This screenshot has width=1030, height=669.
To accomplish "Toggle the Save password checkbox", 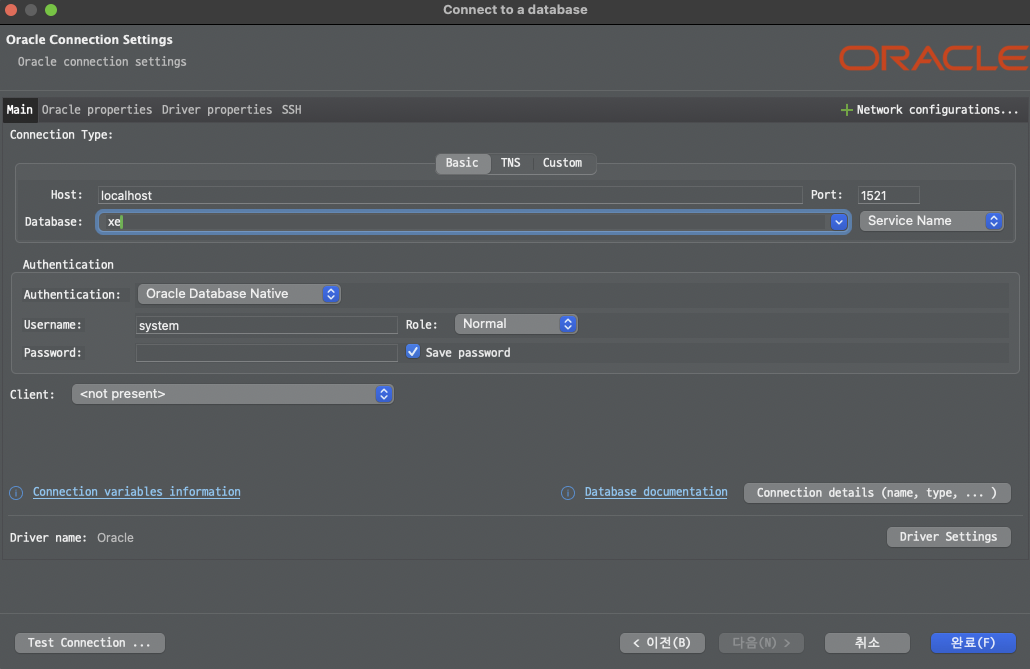I will tap(413, 352).
